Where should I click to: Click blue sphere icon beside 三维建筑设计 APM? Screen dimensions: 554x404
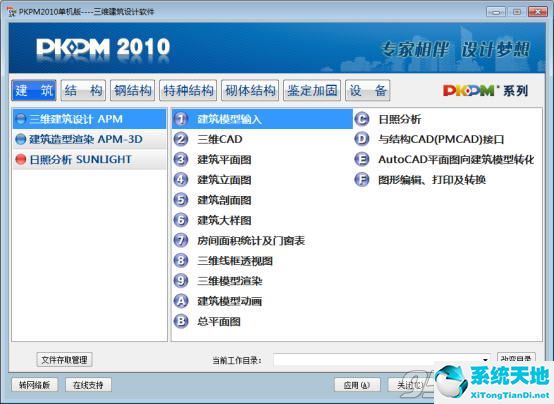pos(21,119)
